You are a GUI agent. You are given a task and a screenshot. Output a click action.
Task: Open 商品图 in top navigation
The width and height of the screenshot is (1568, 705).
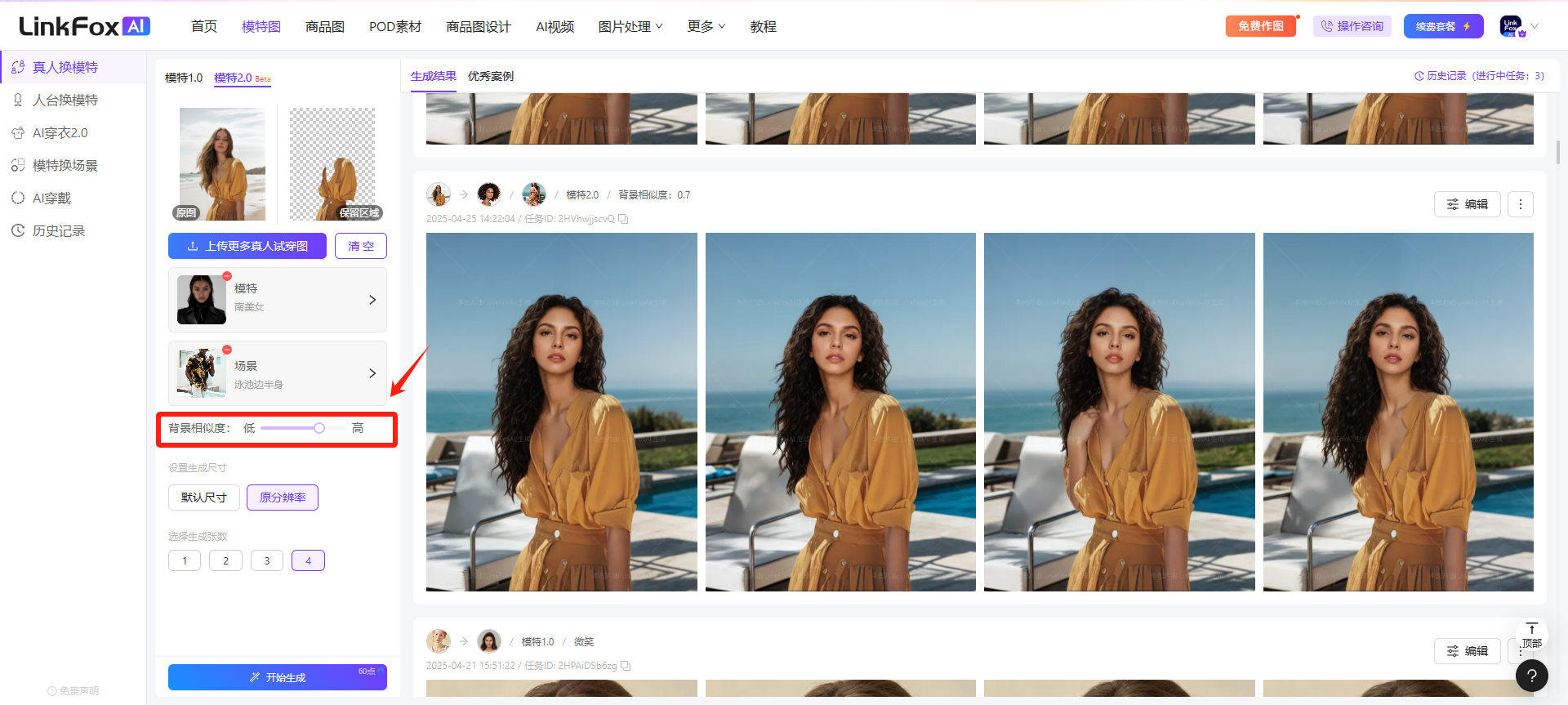(325, 26)
